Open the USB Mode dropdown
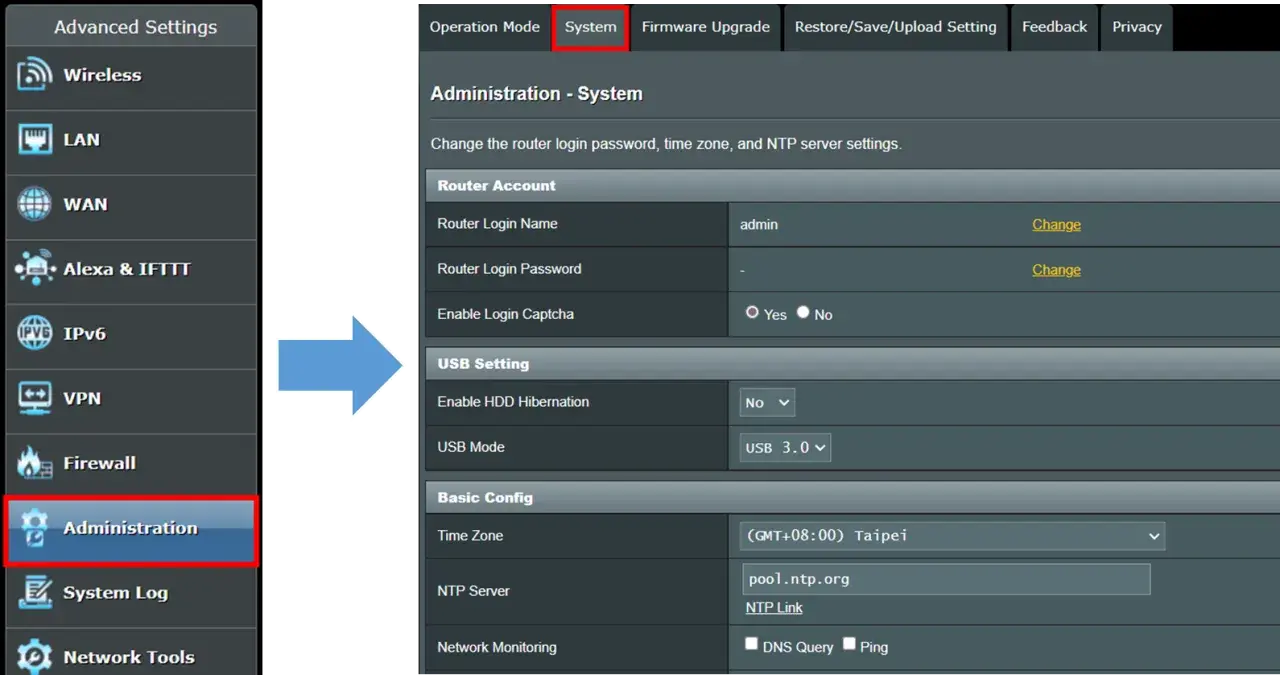 coord(785,448)
